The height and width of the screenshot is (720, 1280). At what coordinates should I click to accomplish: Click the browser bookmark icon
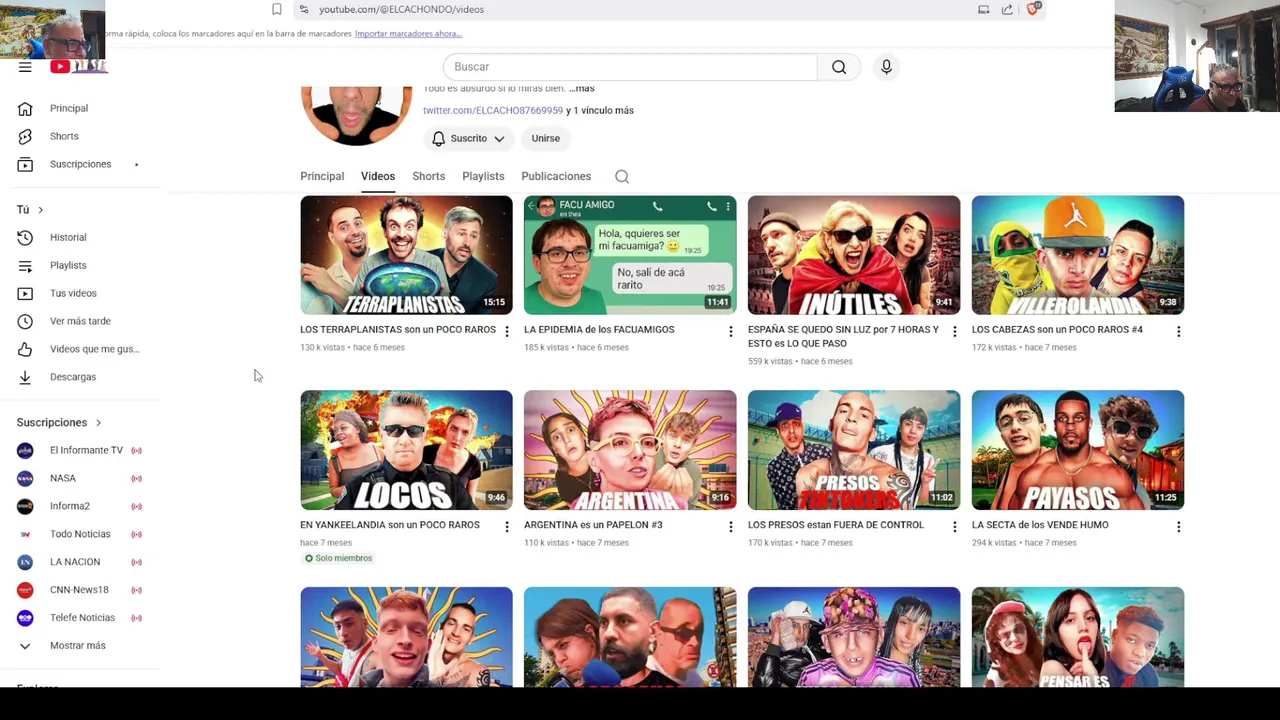[277, 9]
